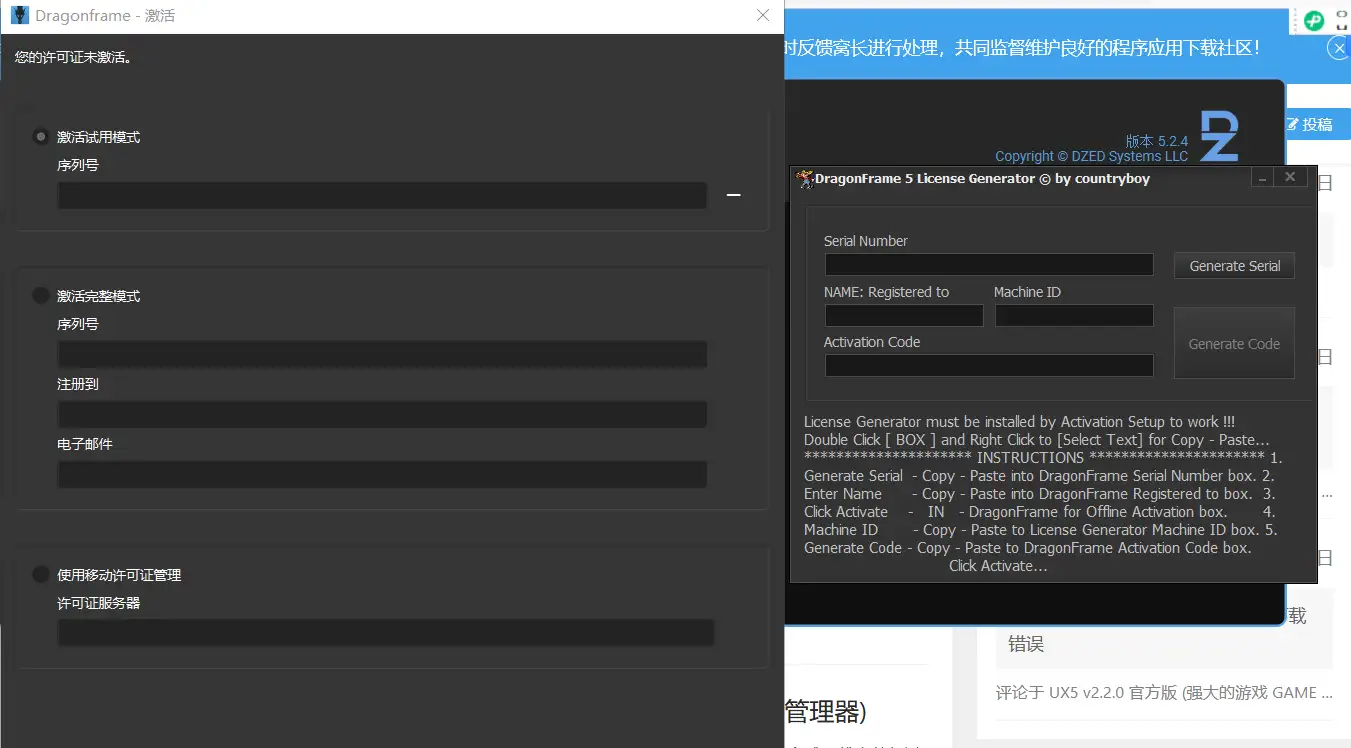
Task: Click the Copyright DZED Systems LLC text
Action: [x=1091, y=156]
